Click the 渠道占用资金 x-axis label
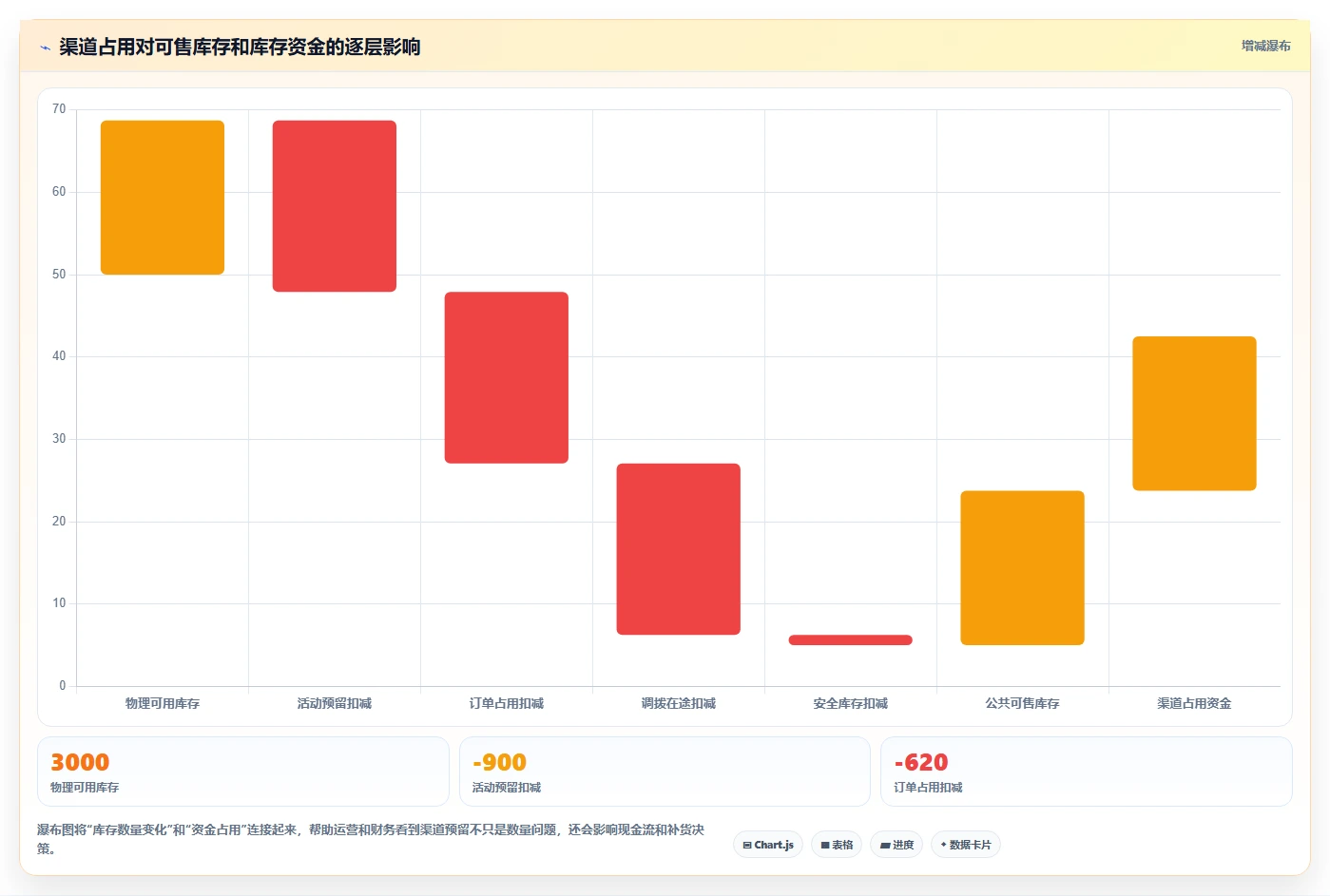The width and height of the screenshot is (1330, 896). [x=1195, y=703]
